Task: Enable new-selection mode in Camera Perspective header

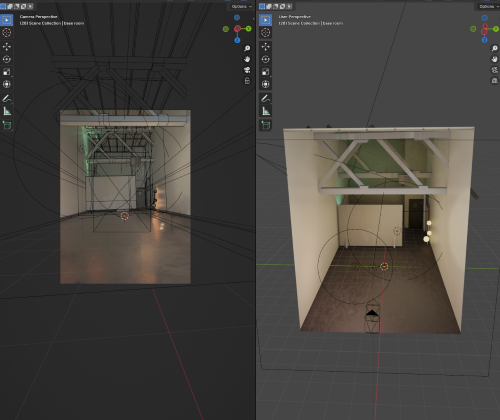Action: (x=3, y=6)
